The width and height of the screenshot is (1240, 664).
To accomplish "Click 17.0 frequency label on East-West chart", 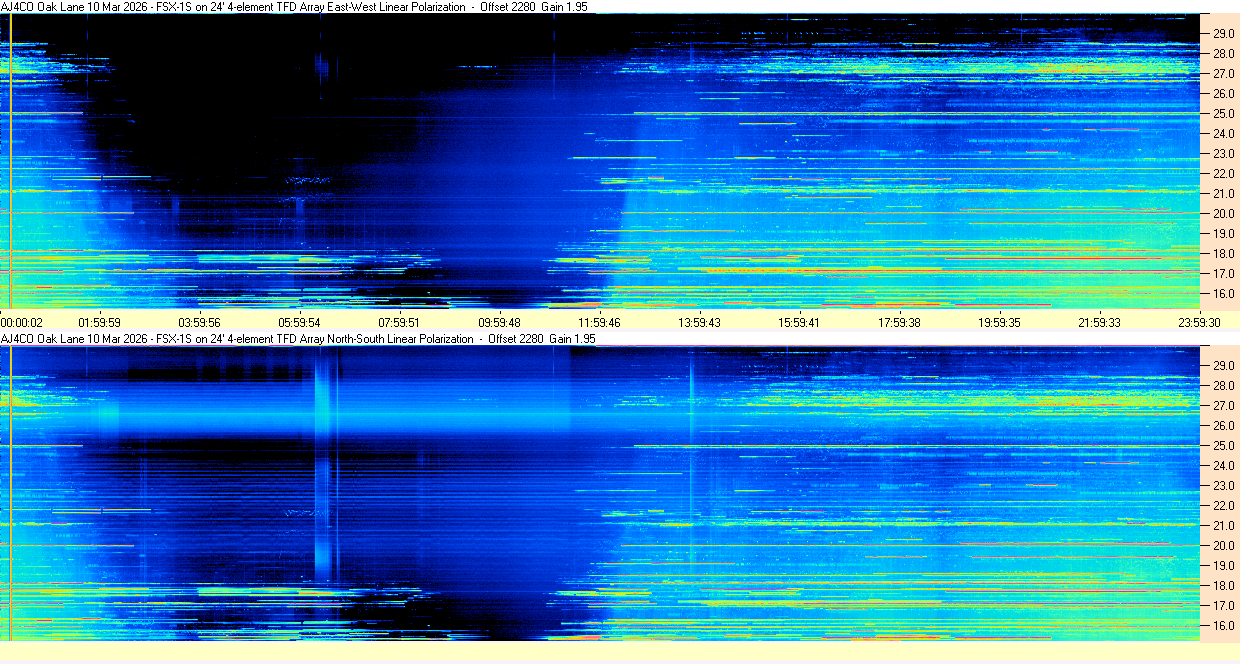I will click(1224, 274).
